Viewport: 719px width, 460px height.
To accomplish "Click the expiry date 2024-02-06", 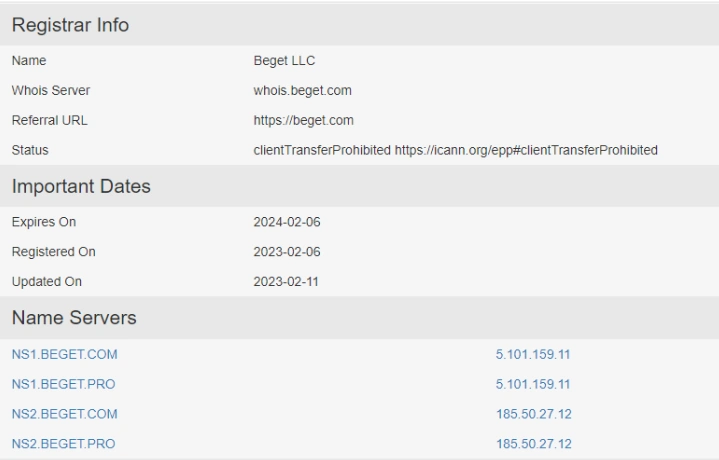I will coord(287,222).
